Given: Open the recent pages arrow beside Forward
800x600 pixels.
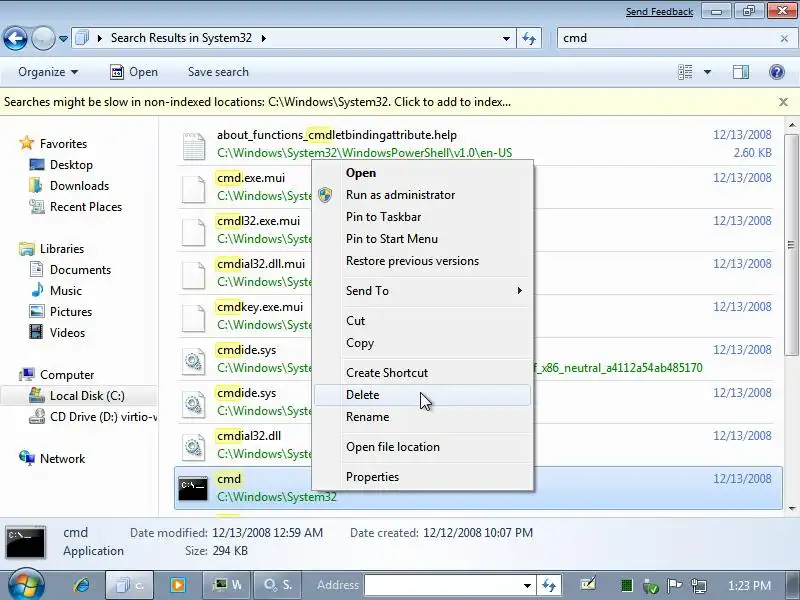Looking at the screenshot, I should pyautogui.click(x=63, y=38).
